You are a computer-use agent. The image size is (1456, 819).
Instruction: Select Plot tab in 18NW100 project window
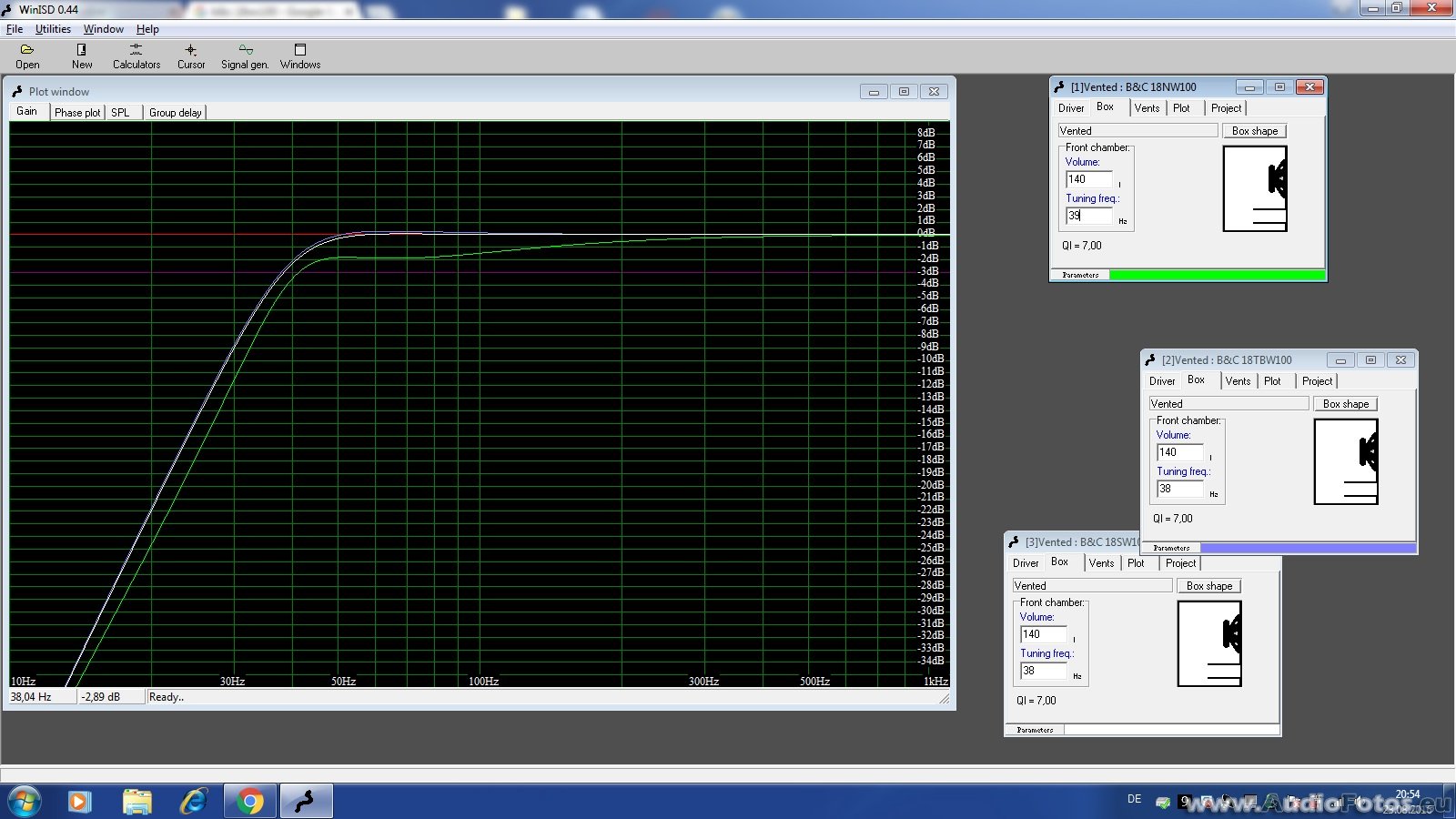pos(1182,108)
